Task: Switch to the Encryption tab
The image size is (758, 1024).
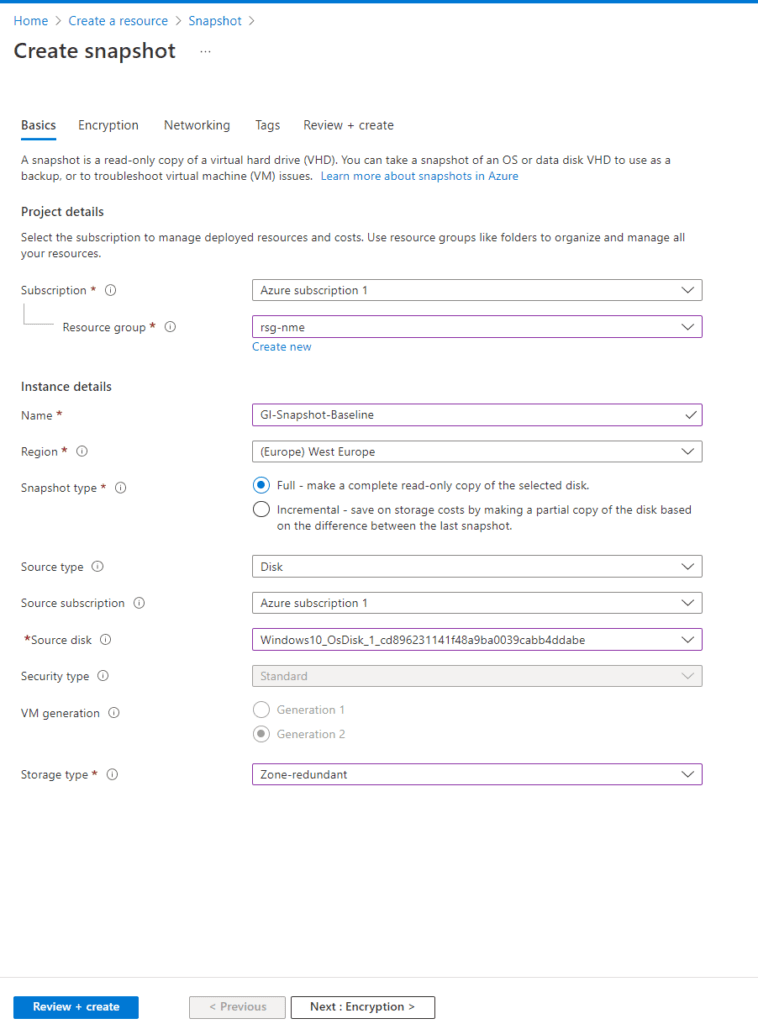Action: click(108, 125)
